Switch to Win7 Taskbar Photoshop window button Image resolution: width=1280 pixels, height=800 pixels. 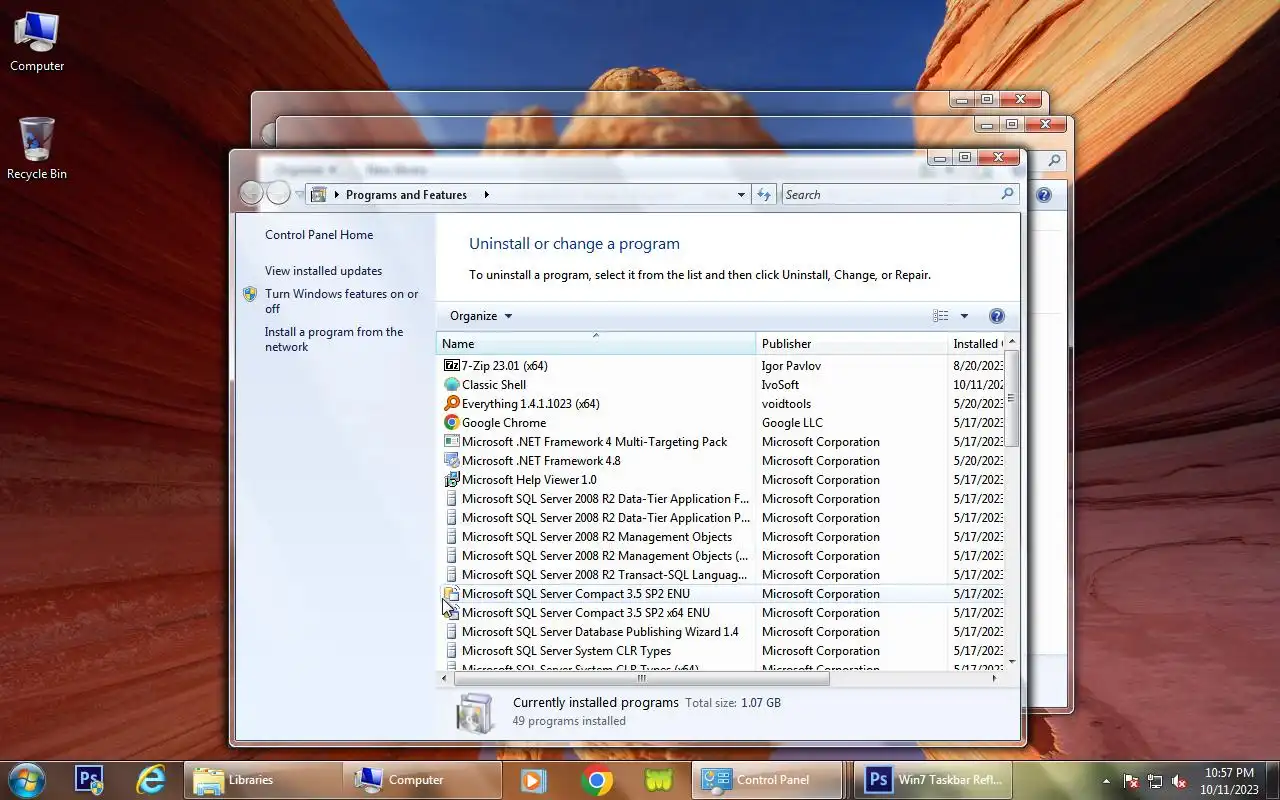934,780
